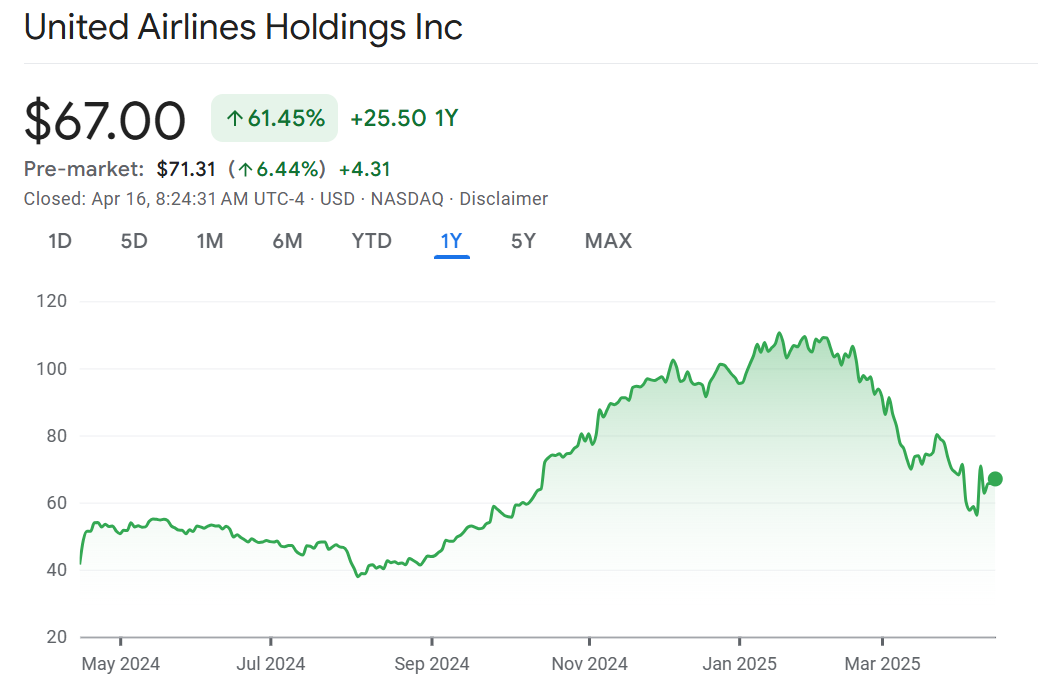The image size is (1038, 691).
Task: Click the pre-market price $71.31
Action: (x=186, y=169)
